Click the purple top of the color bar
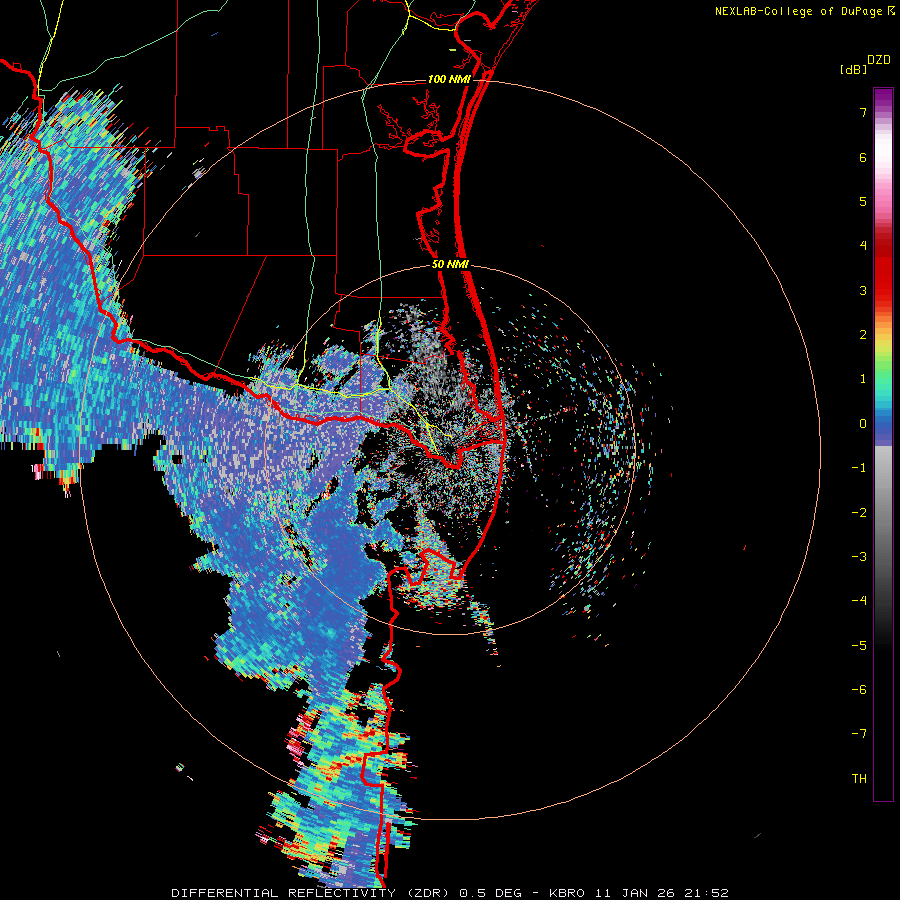Viewport: 900px width, 900px height. [x=883, y=96]
